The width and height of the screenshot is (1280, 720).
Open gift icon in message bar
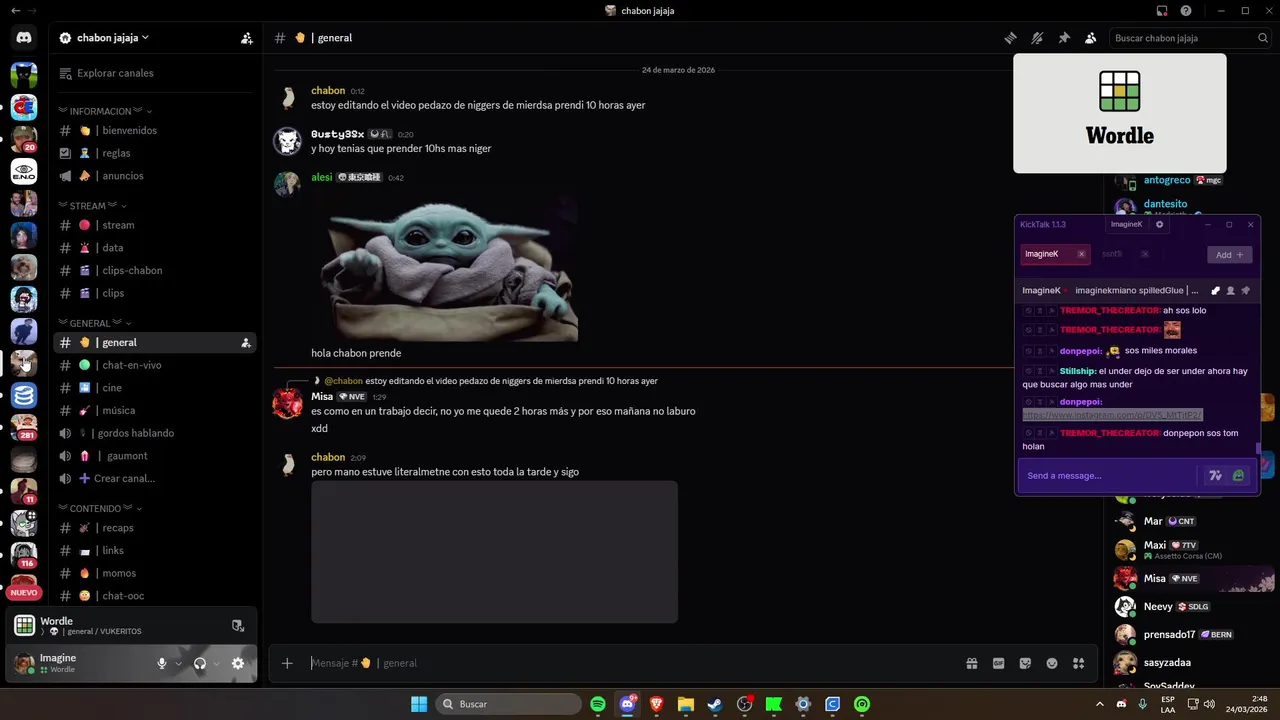(x=971, y=663)
